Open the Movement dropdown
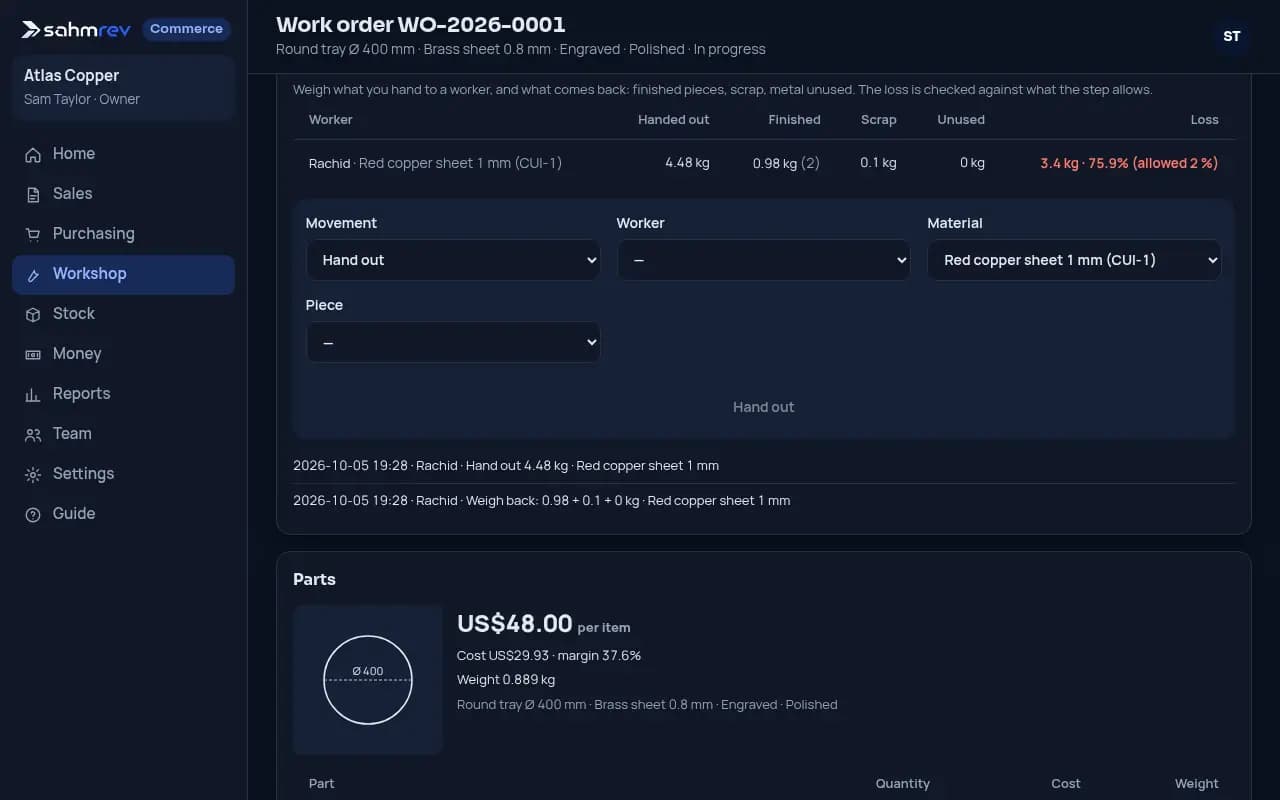1280x800 pixels. [x=453, y=260]
